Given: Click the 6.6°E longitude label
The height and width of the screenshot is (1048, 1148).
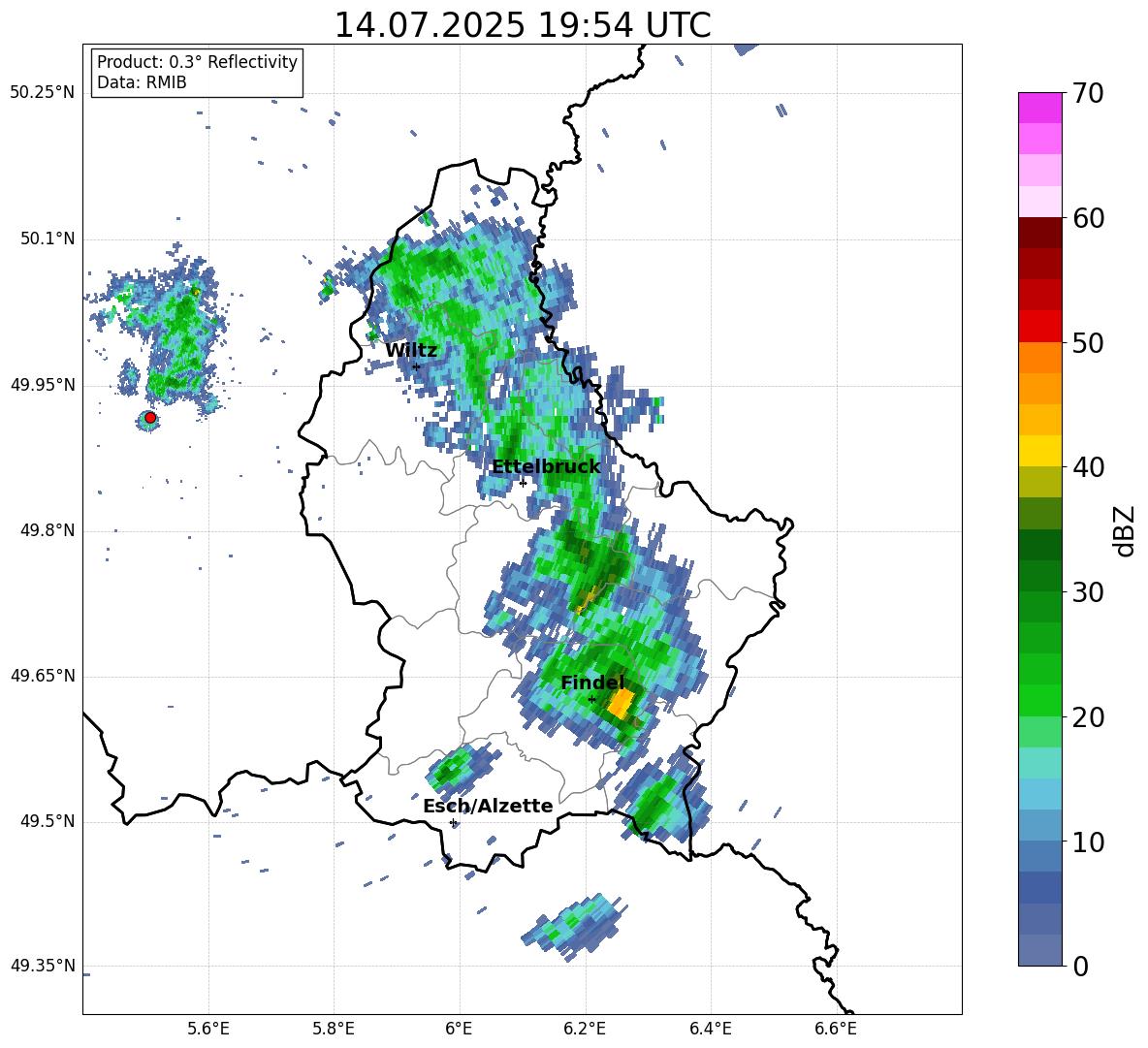Looking at the screenshot, I should [x=836, y=1029].
